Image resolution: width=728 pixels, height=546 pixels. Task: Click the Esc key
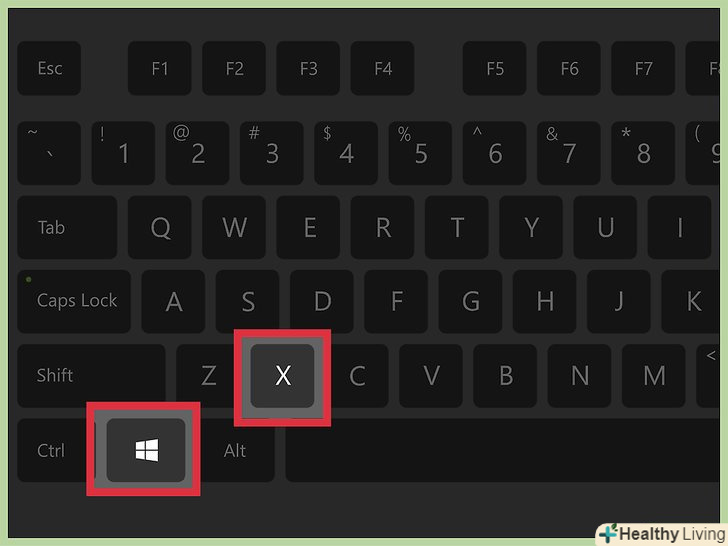[x=49, y=68]
